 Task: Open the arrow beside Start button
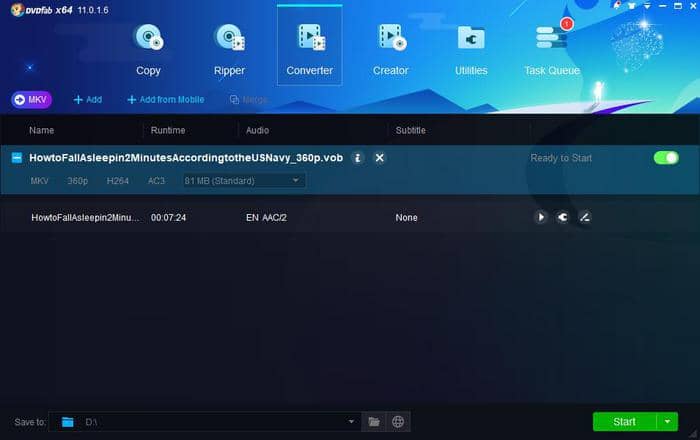point(667,422)
